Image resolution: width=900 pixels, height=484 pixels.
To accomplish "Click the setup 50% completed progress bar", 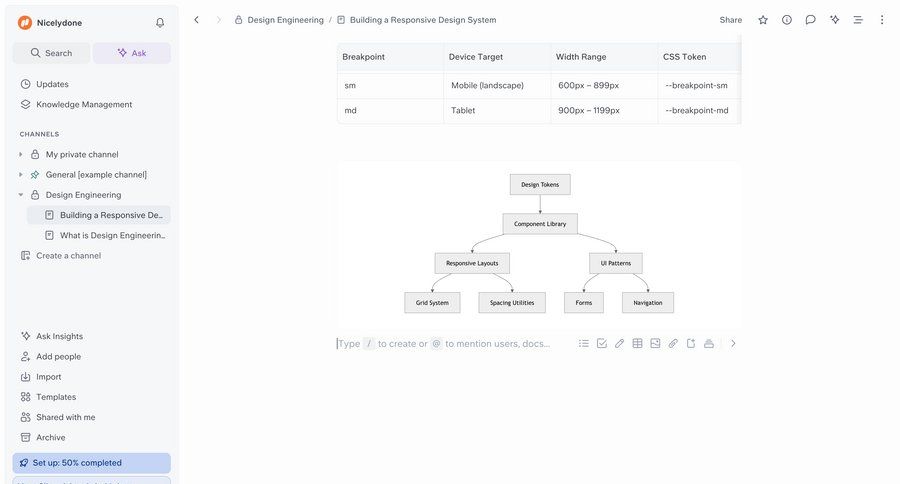I will (91, 463).
